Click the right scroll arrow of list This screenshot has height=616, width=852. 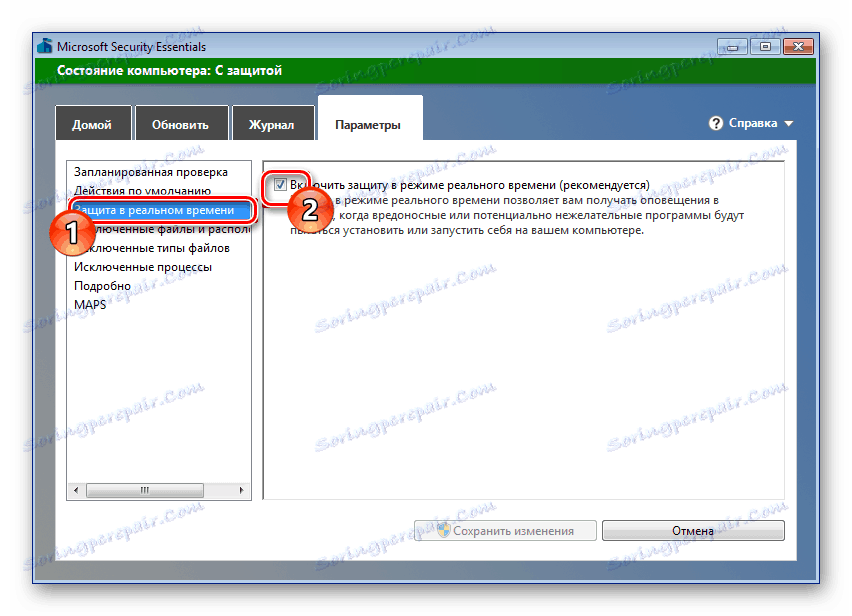tap(242, 490)
